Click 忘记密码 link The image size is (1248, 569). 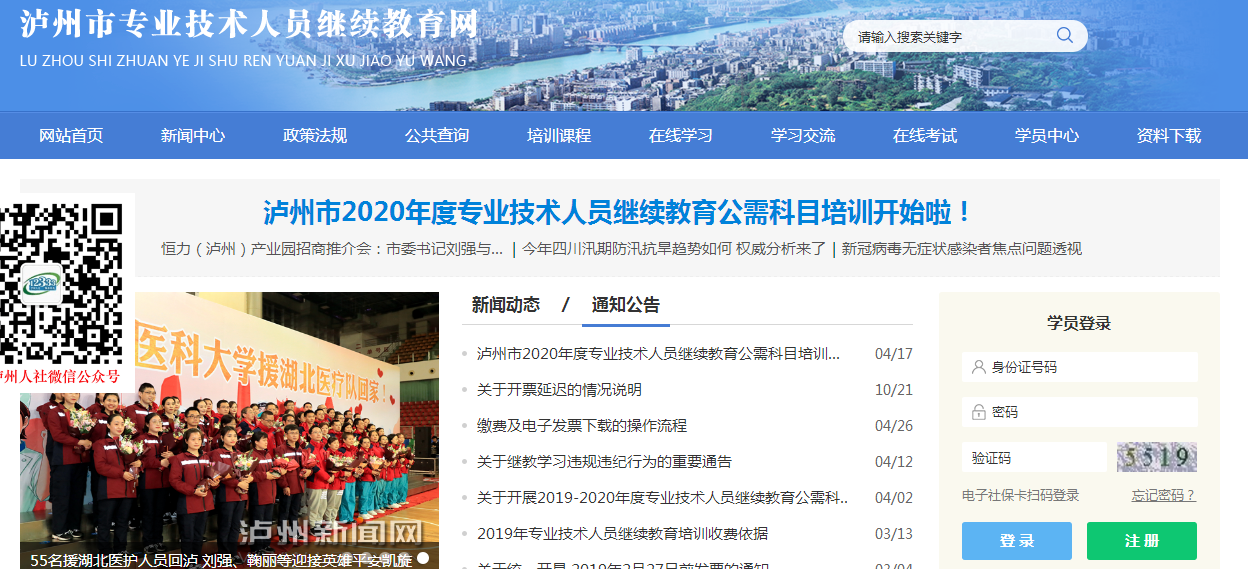coord(1163,496)
